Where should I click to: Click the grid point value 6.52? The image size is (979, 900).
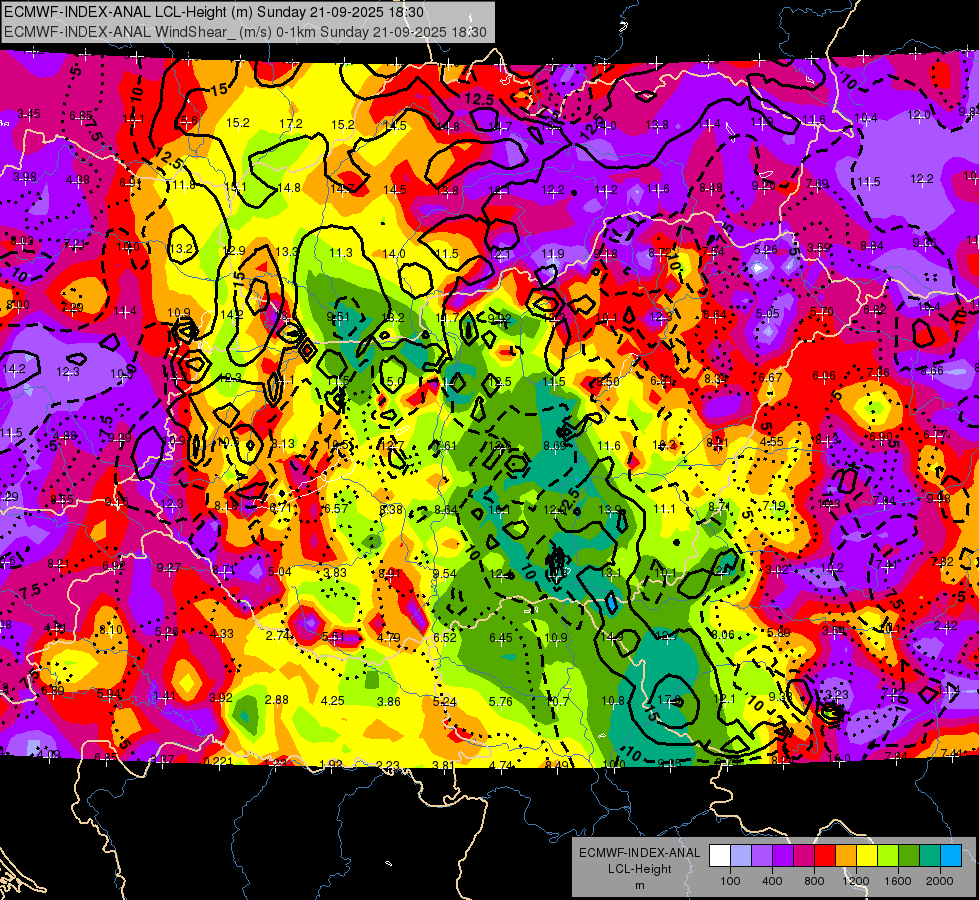tap(445, 638)
